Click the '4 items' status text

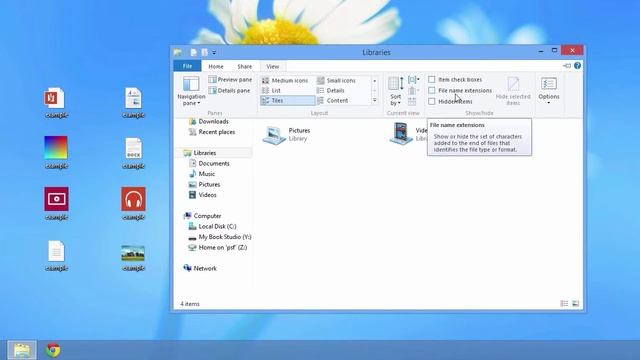point(190,304)
